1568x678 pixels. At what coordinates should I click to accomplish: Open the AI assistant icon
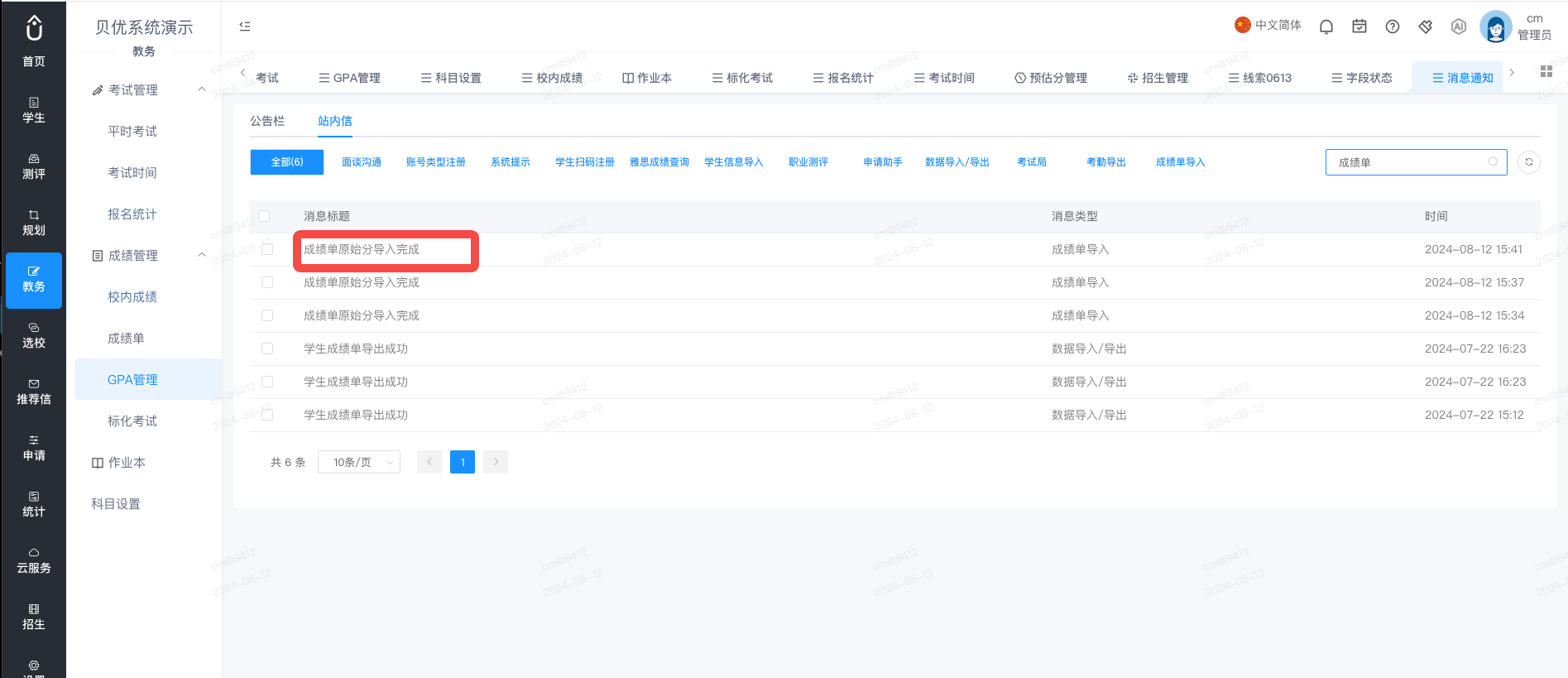pos(1459,26)
